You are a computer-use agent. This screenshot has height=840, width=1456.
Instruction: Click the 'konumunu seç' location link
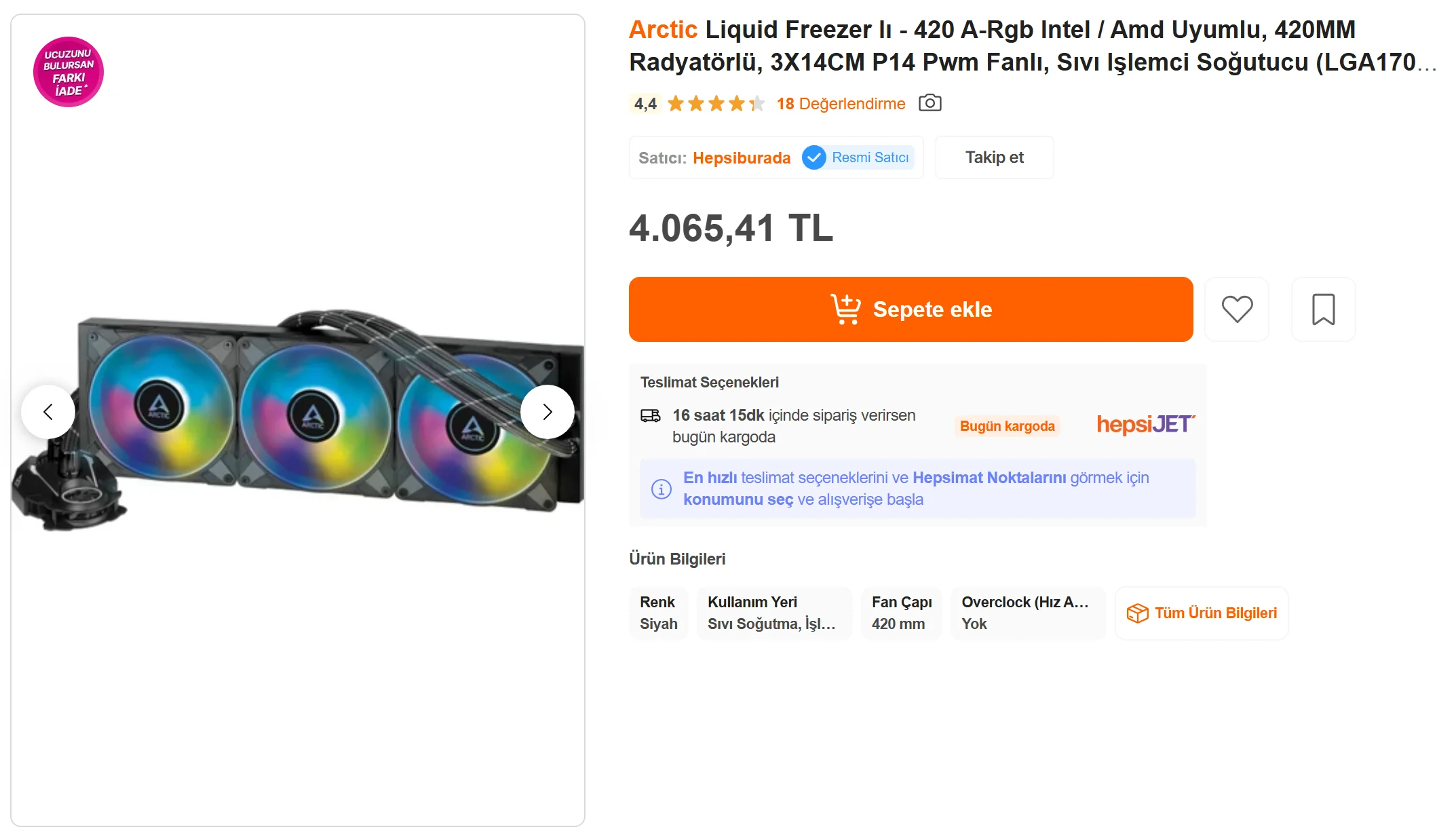click(x=738, y=499)
